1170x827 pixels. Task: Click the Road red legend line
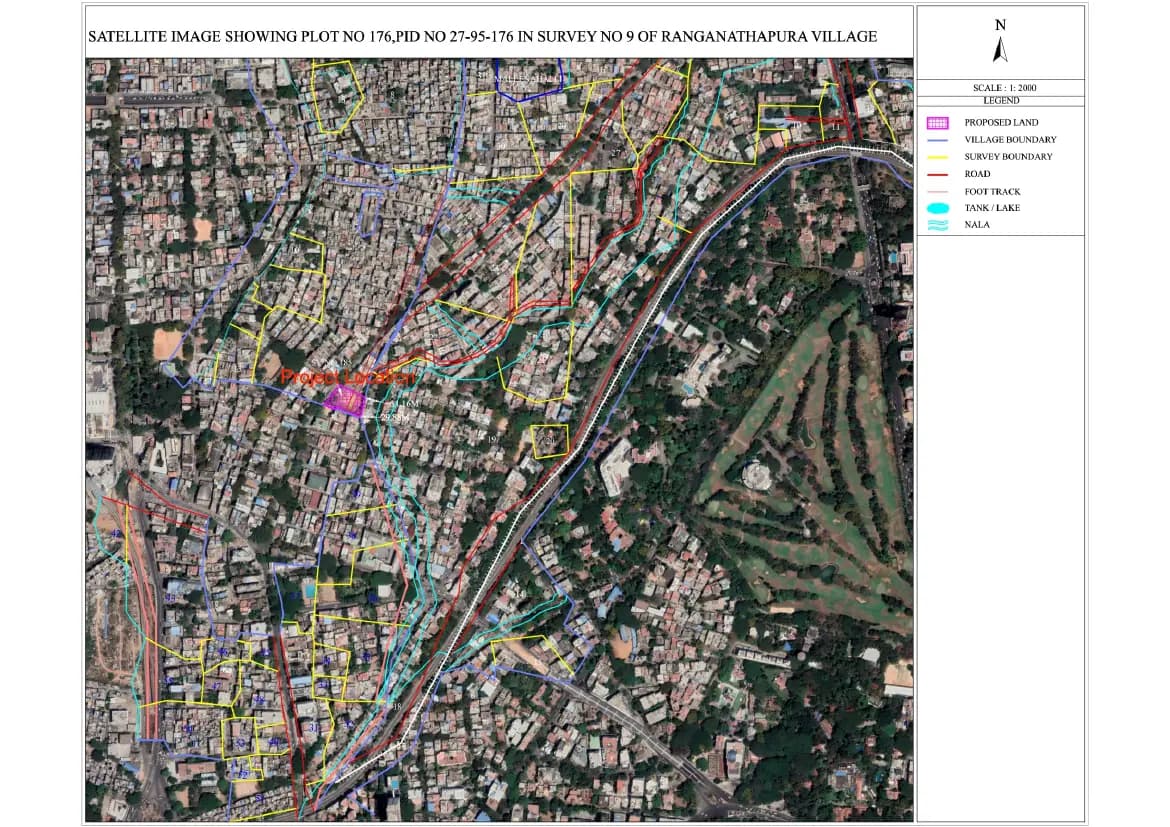click(937, 175)
